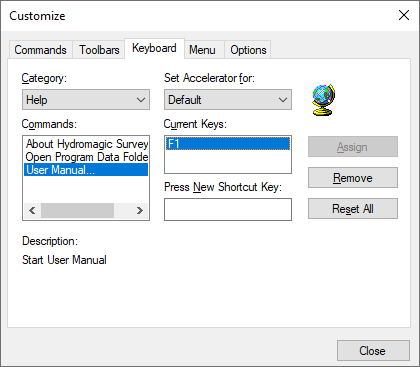Image resolution: width=420 pixels, height=367 pixels.
Task: Select About Hydromagic Survey command
Action: [x=86, y=144]
